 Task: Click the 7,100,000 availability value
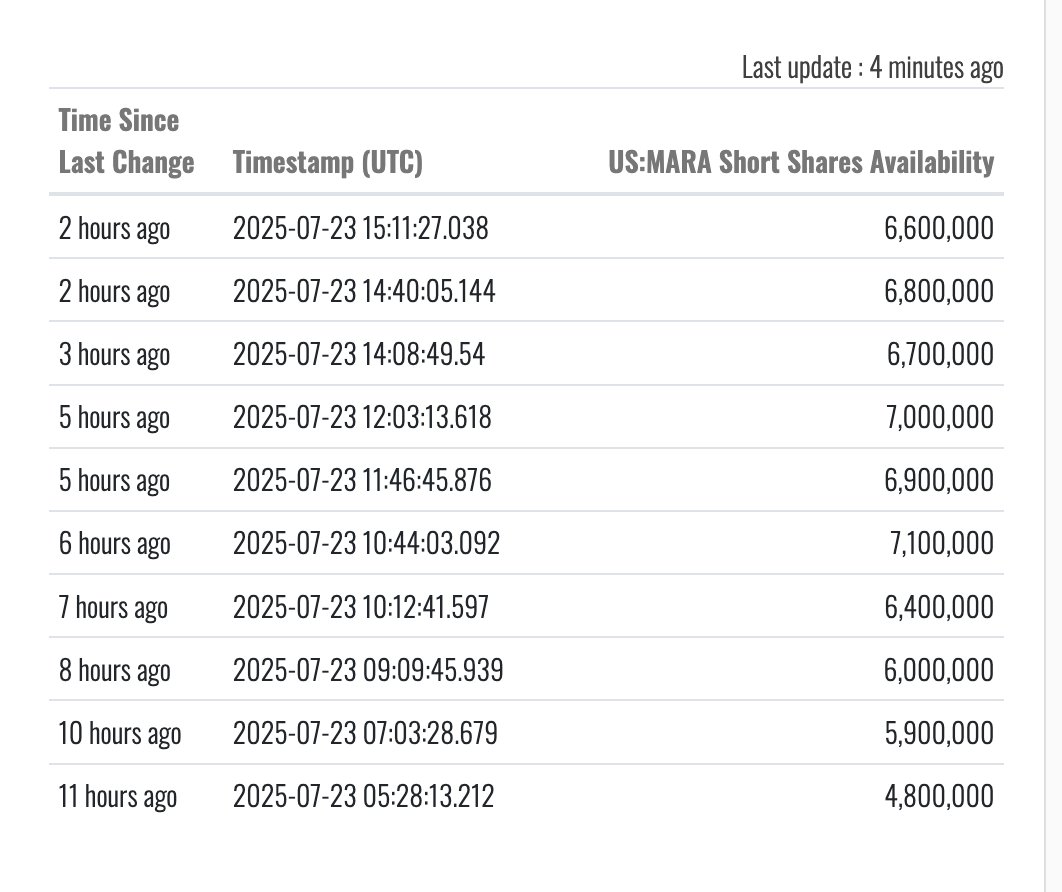941,543
